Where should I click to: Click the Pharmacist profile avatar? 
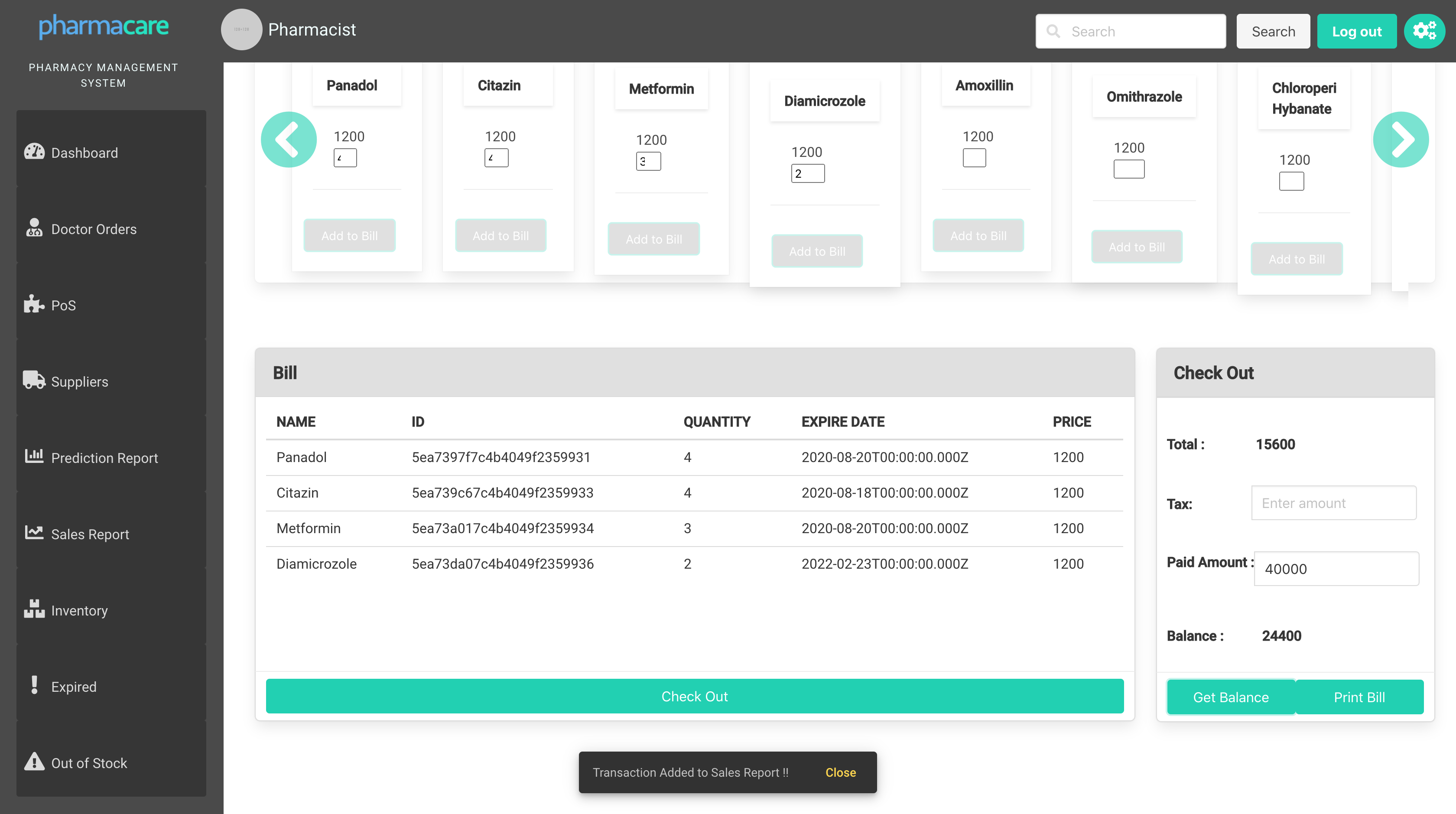(241, 29)
